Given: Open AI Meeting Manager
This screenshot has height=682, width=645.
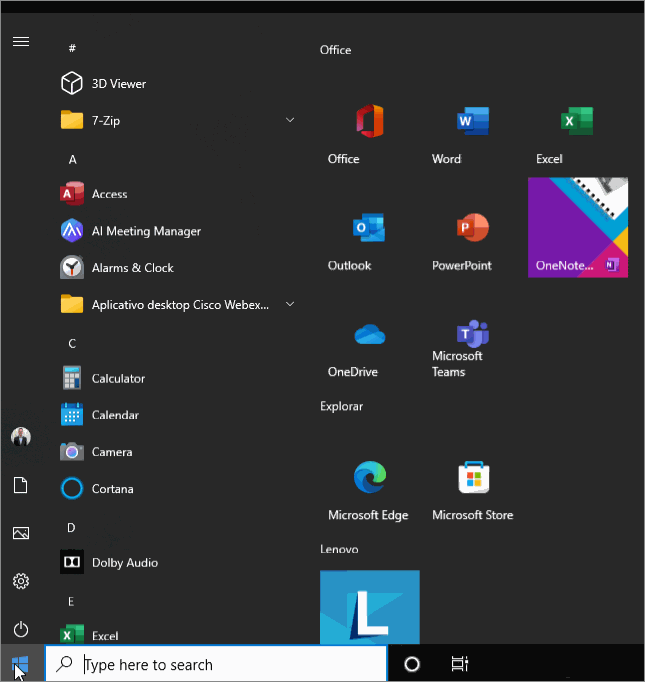Looking at the screenshot, I should point(178,231).
